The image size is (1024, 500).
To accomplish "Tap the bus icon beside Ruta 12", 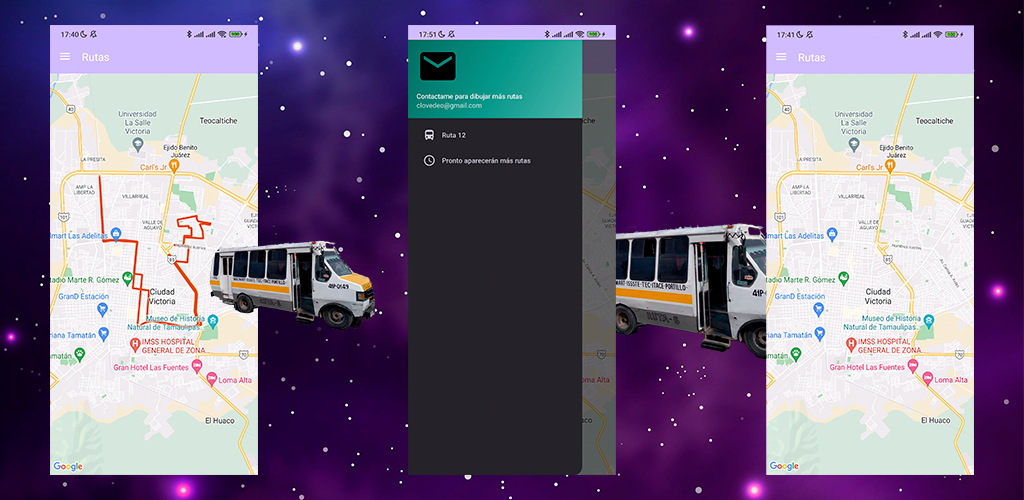I will [429, 135].
